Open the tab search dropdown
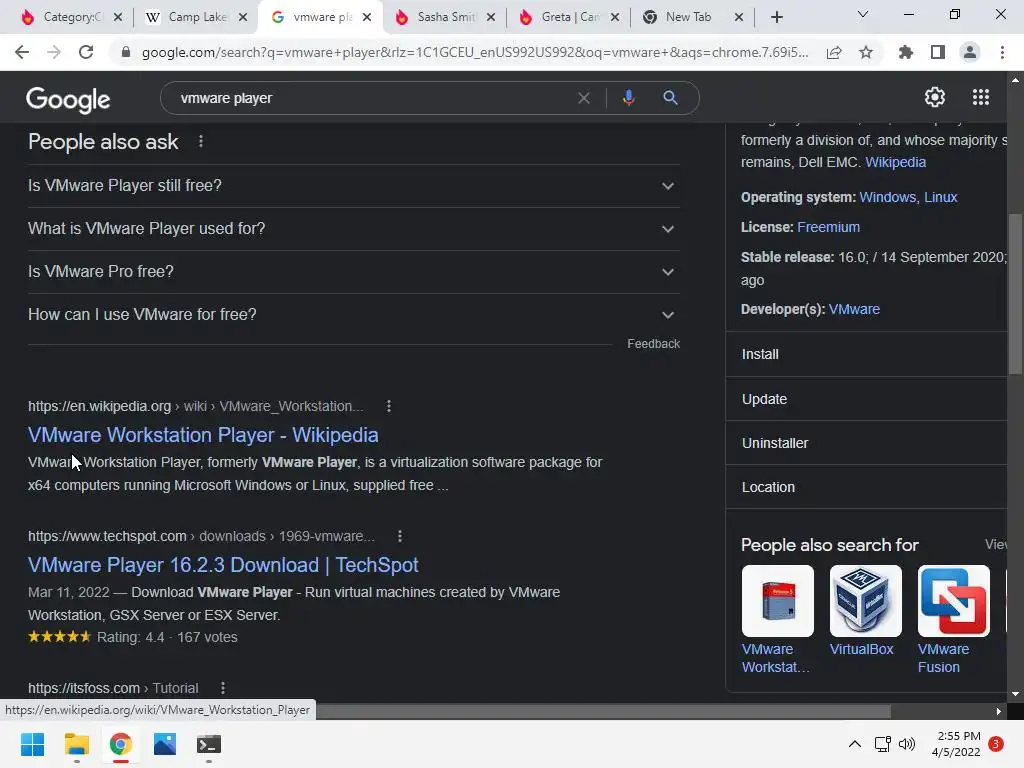 click(x=863, y=14)
